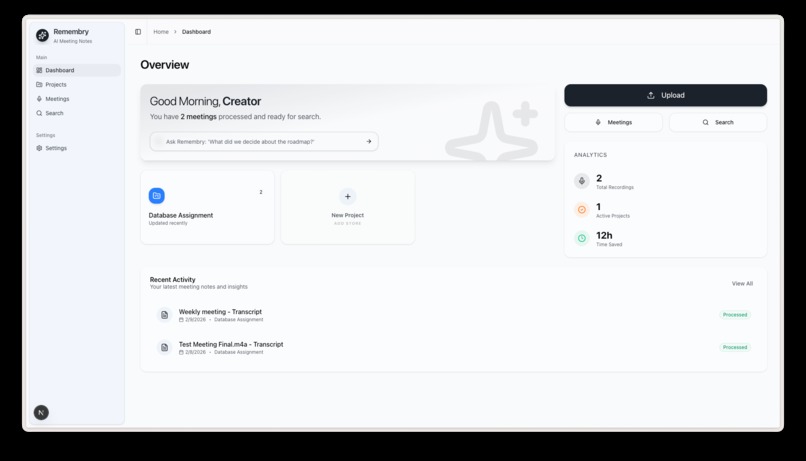
Task: Click the blue folder icon on Database Assignment
Action: 157,196
